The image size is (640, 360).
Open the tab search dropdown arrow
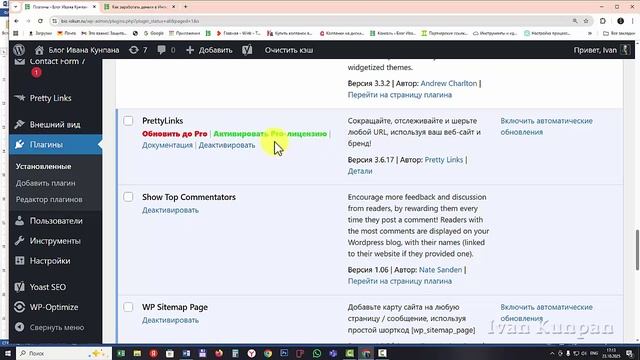[16, 7]
